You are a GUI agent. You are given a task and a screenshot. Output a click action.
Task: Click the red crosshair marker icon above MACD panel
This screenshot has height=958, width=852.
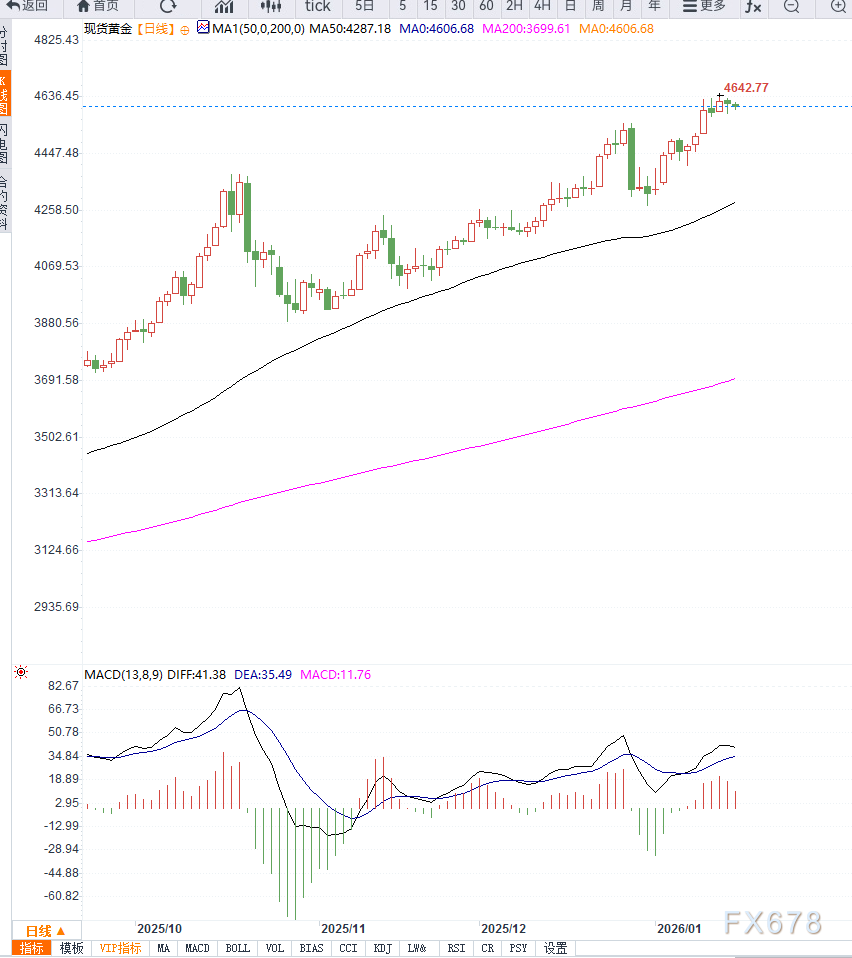coord(20,673)
